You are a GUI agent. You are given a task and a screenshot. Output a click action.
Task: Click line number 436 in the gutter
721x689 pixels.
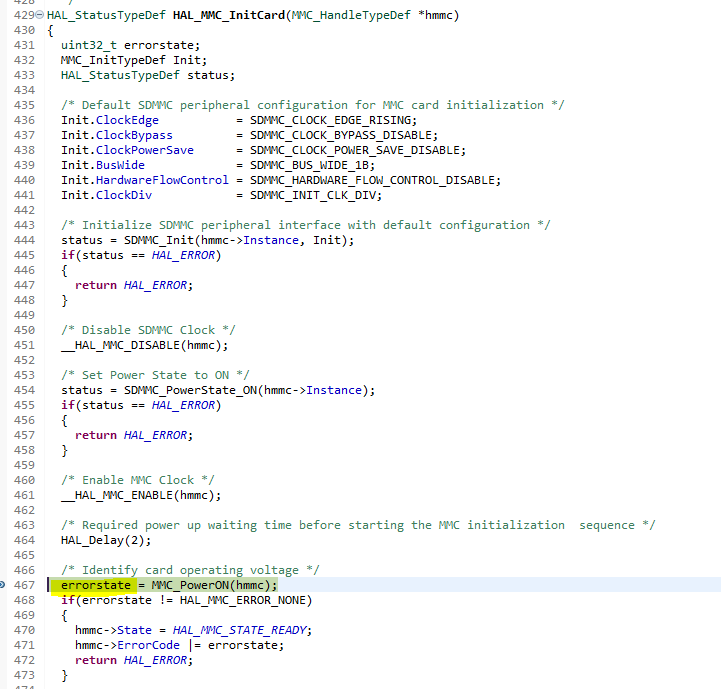(x=24, y=120)
